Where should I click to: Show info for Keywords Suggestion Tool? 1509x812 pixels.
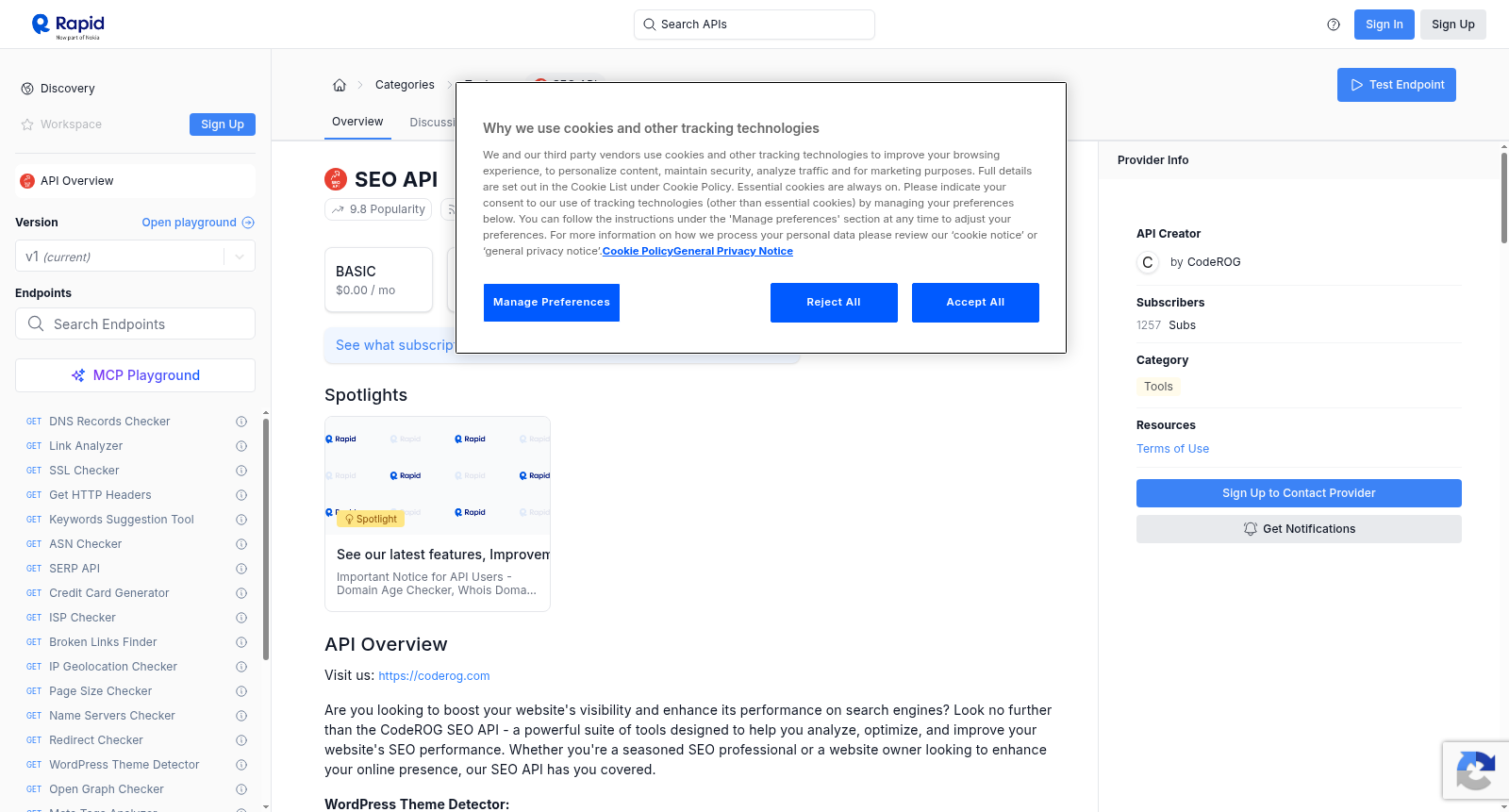pos(241,520)
